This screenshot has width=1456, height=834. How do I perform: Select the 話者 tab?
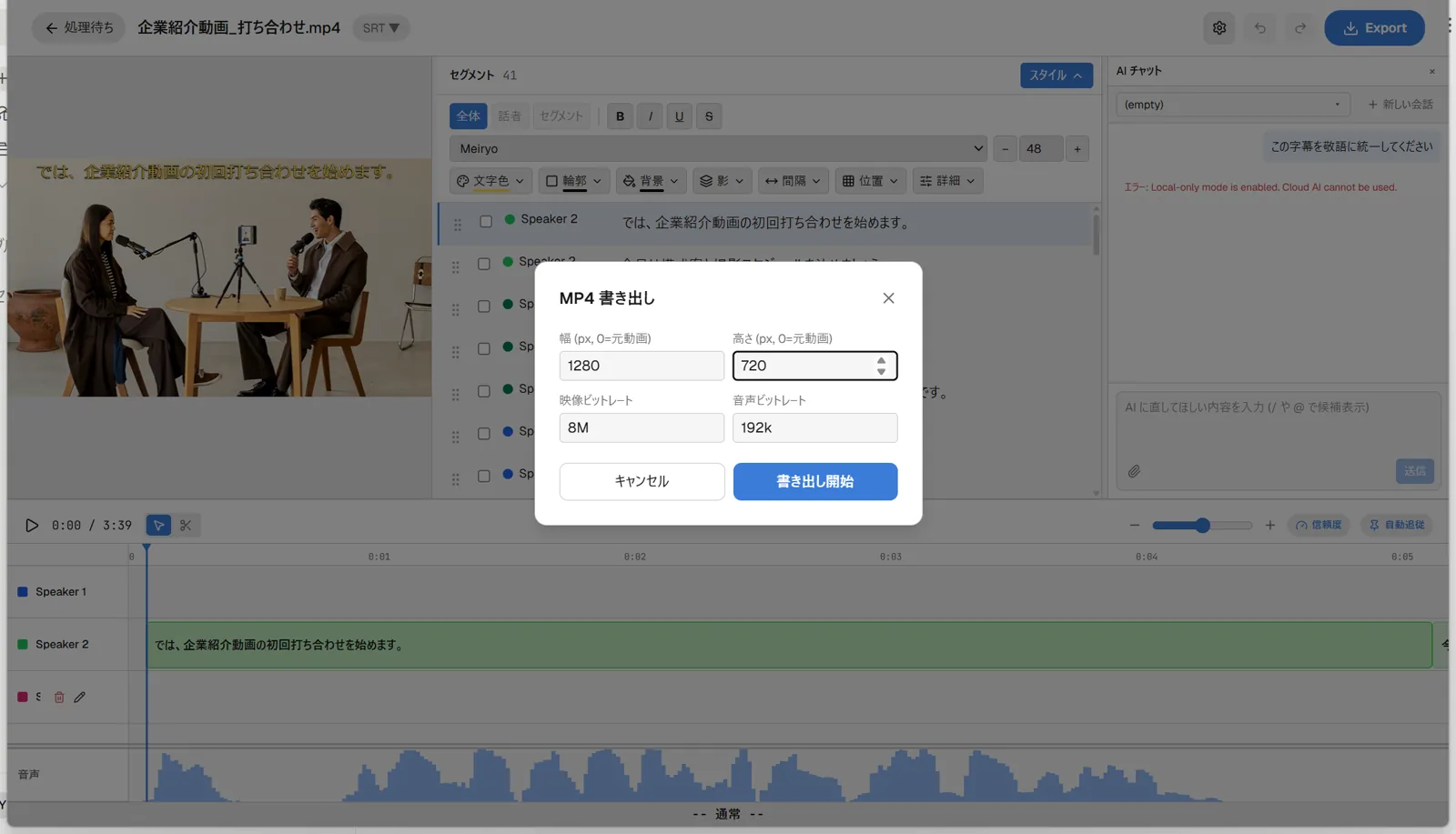tap(510, 116)
